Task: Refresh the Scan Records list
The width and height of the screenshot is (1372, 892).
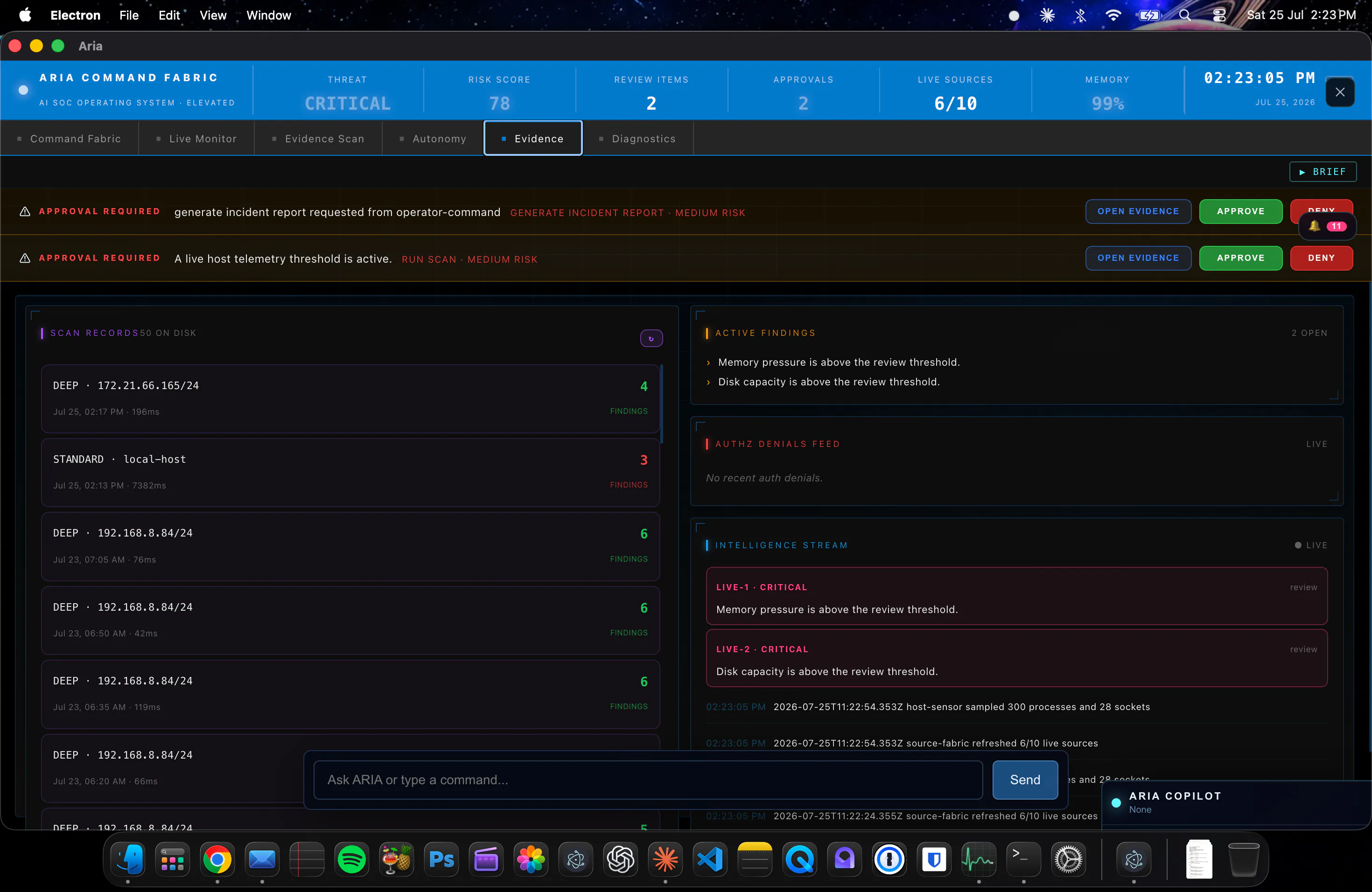Action: [x=651, y=338]
